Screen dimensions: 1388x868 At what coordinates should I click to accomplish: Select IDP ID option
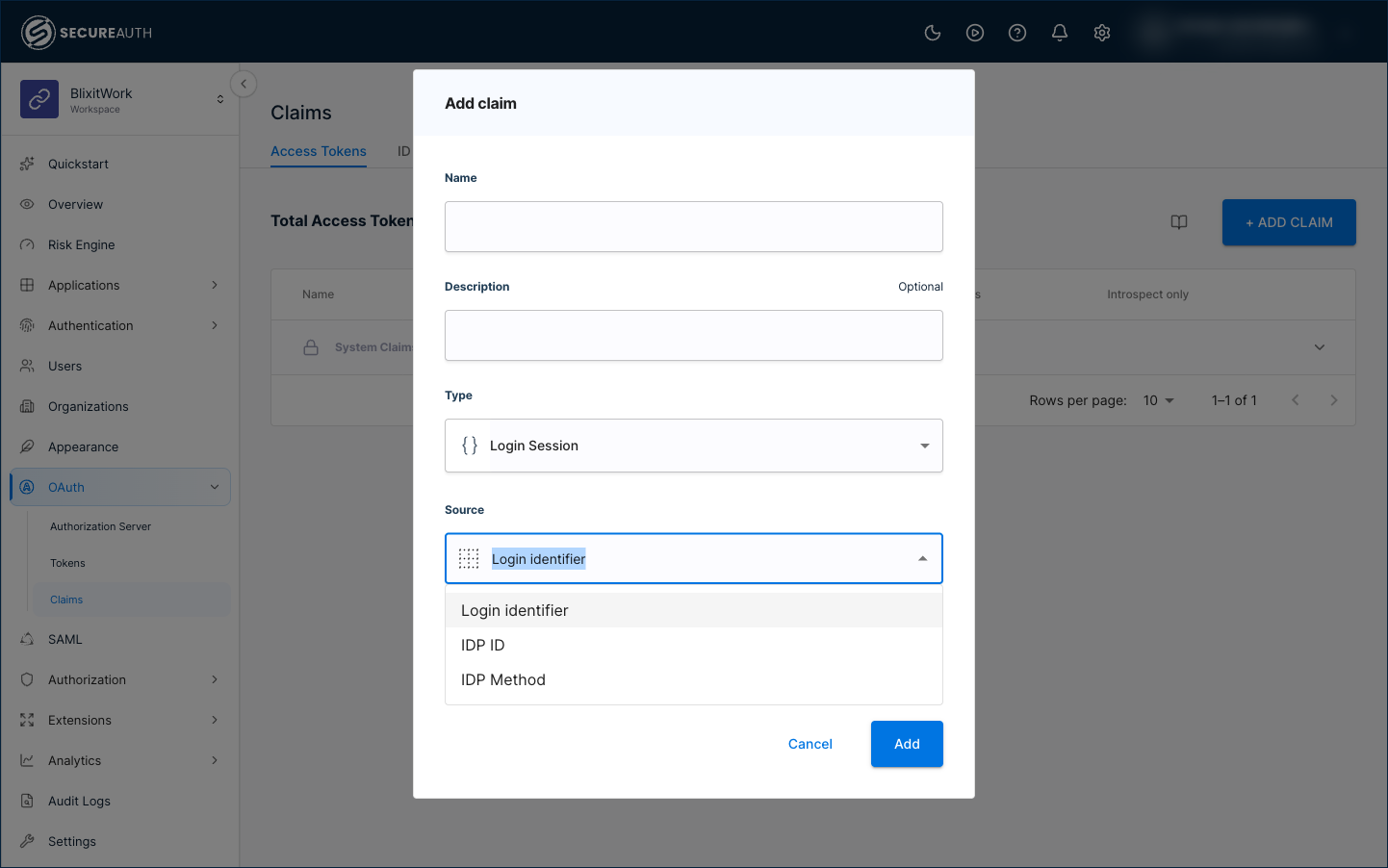(694, 645)
